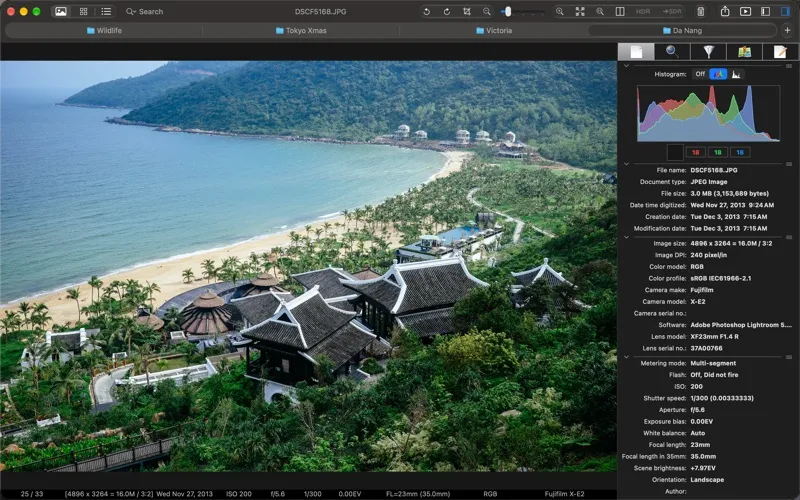Open Histogram section options handle
The width and height of the screenshot is (800, 500).
click(789, 66)
